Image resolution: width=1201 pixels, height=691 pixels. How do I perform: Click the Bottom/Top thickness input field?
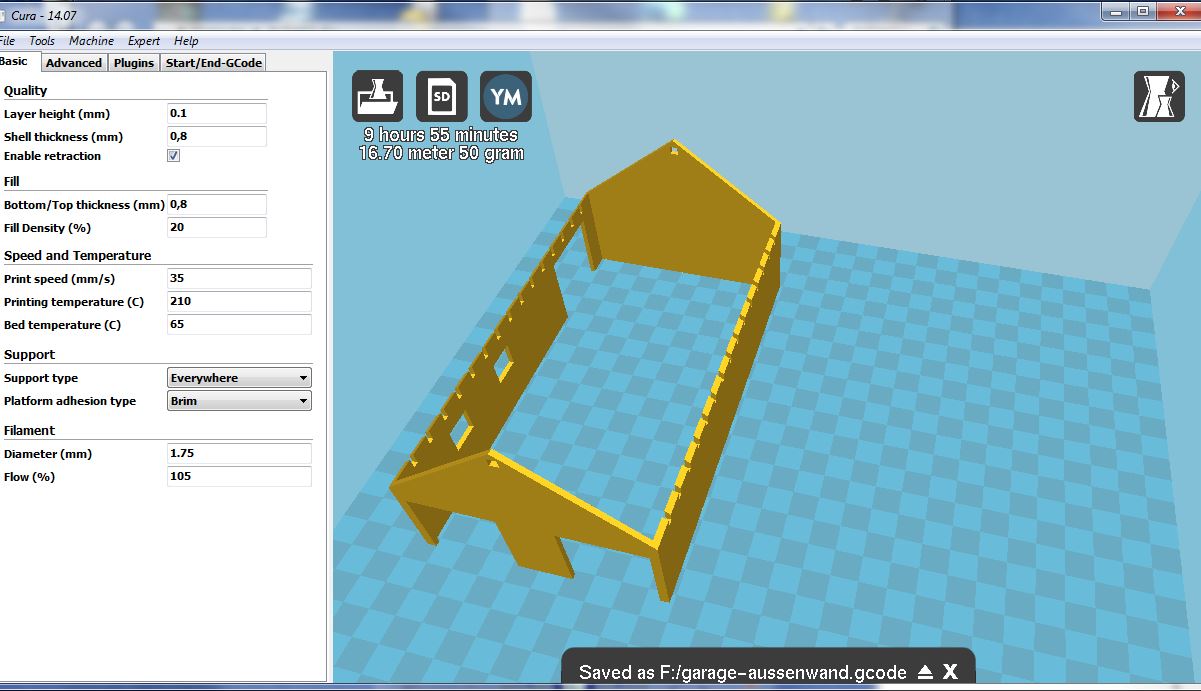(x=217, y=205)
